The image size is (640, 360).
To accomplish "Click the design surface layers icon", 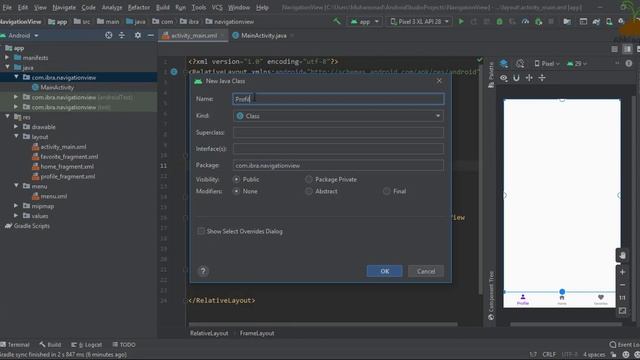I will (504, 63).
